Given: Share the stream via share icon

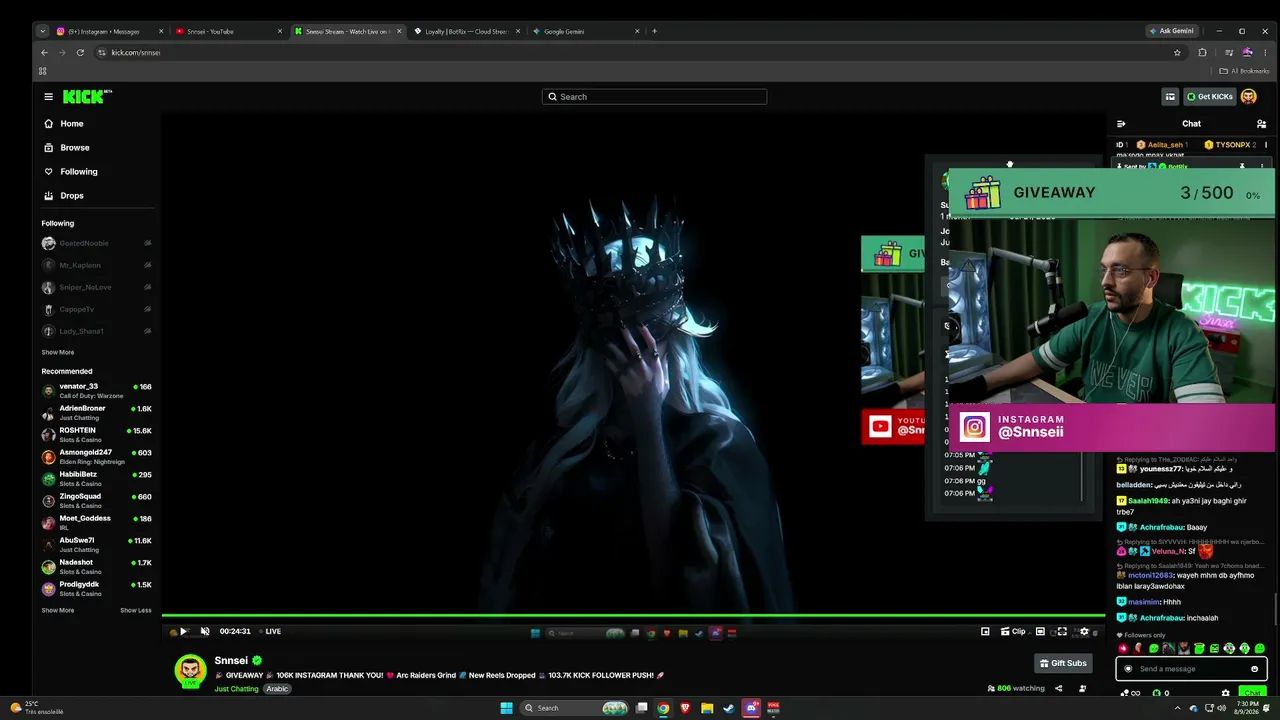Looking at the screenshot, I should click(x=1058, y=688).
